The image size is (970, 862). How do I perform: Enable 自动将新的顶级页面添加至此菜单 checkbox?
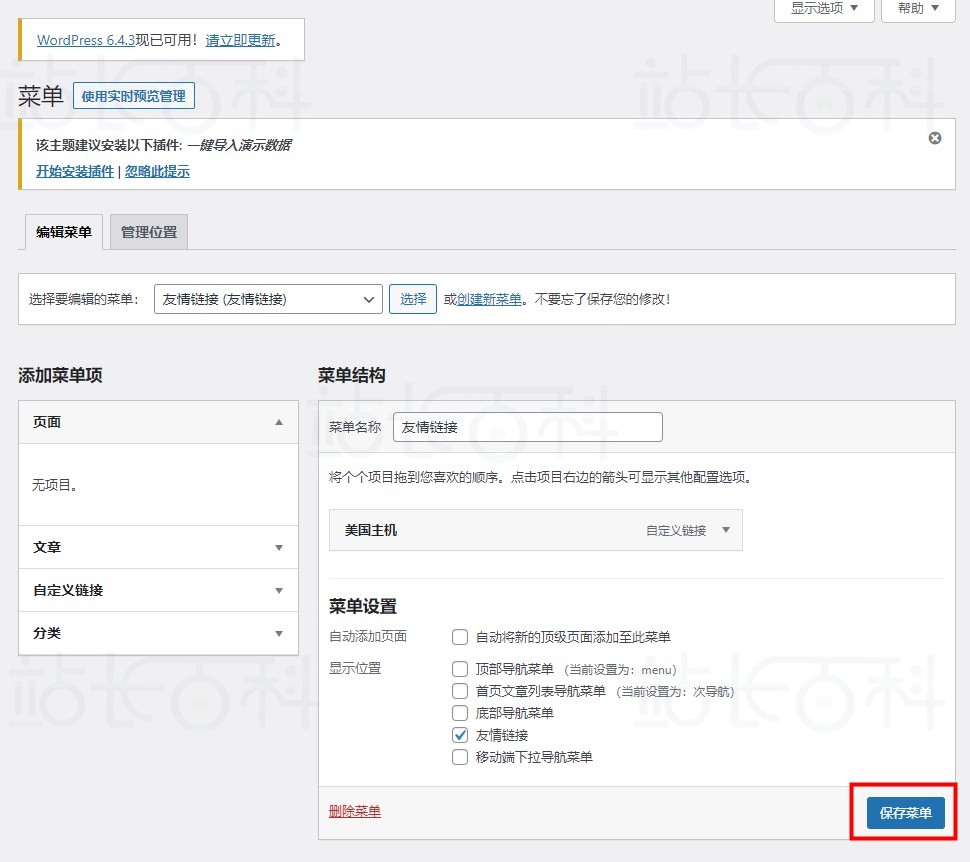pos(460,637)
